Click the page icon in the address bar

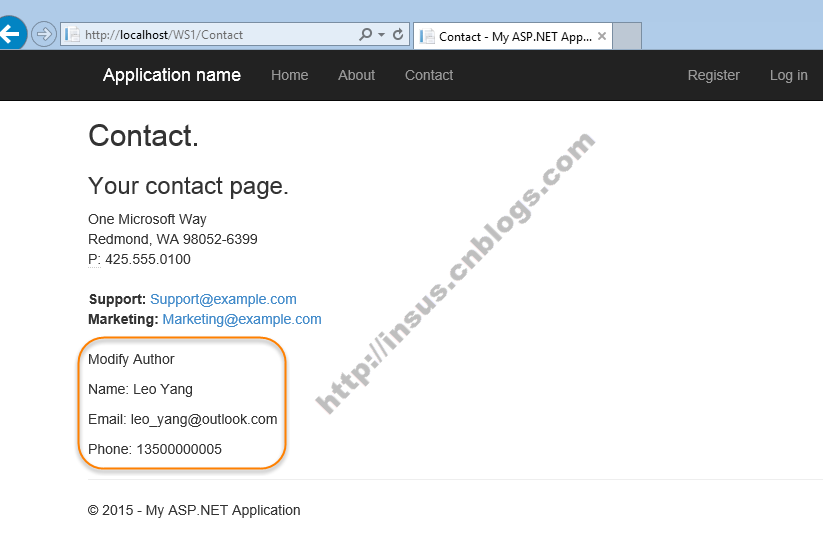(x=72, y=35)
